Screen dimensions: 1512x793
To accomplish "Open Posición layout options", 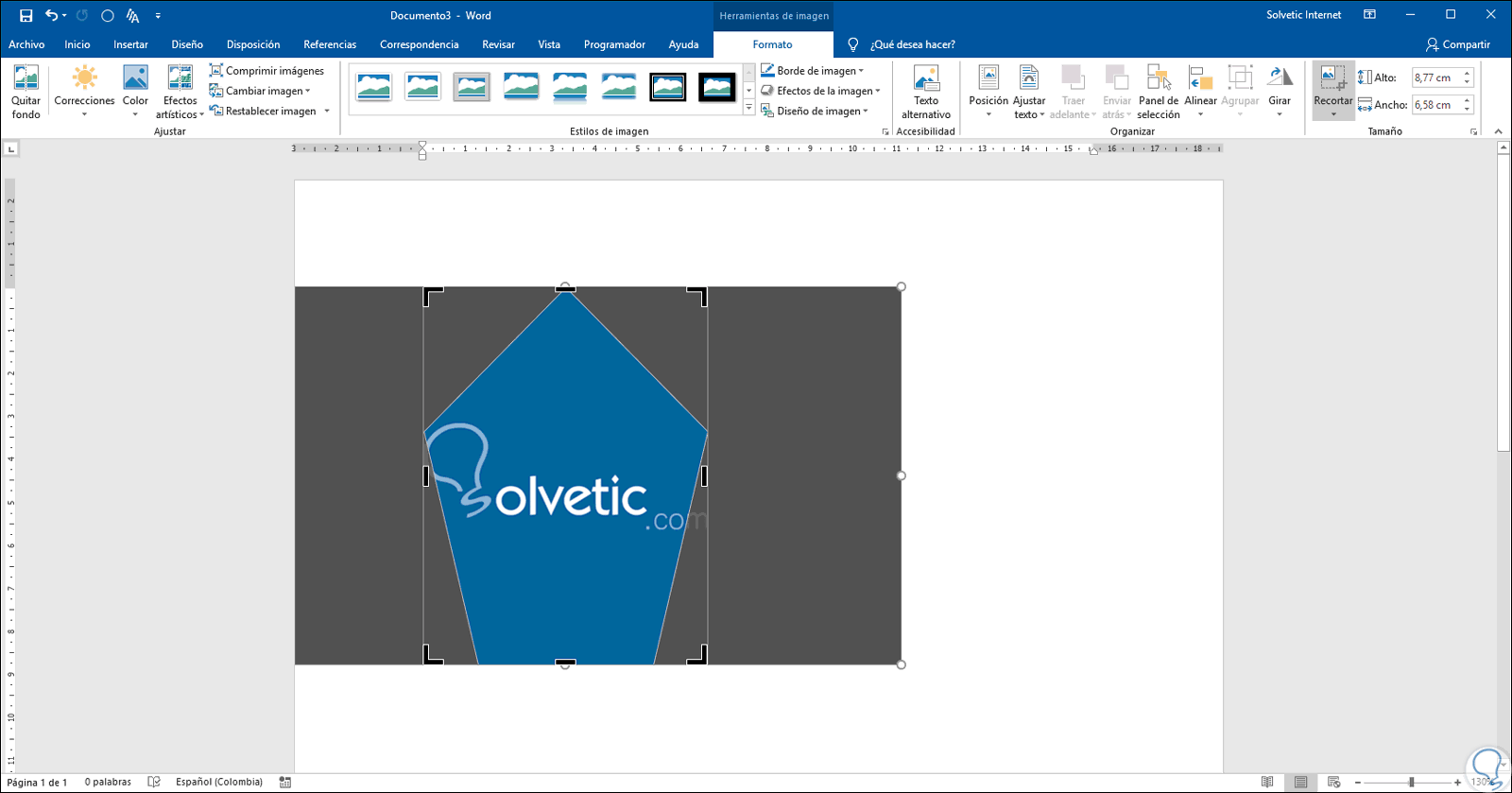I will tap(988, 92).
